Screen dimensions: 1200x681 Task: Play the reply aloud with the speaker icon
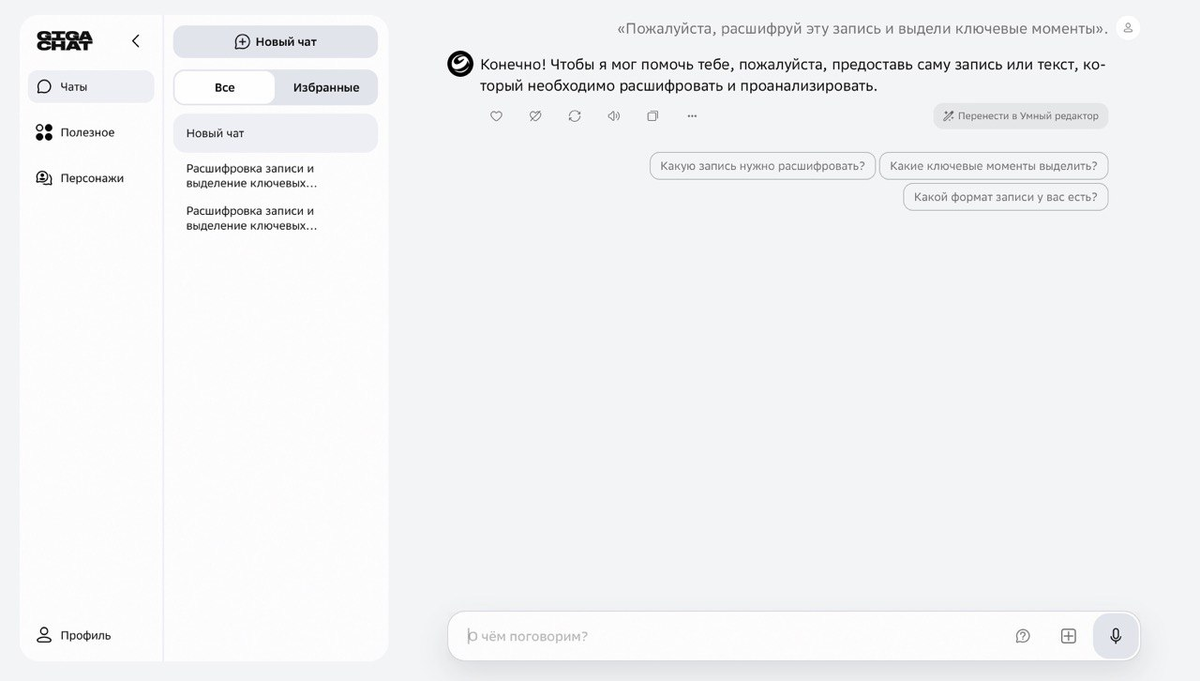point(613,116)
